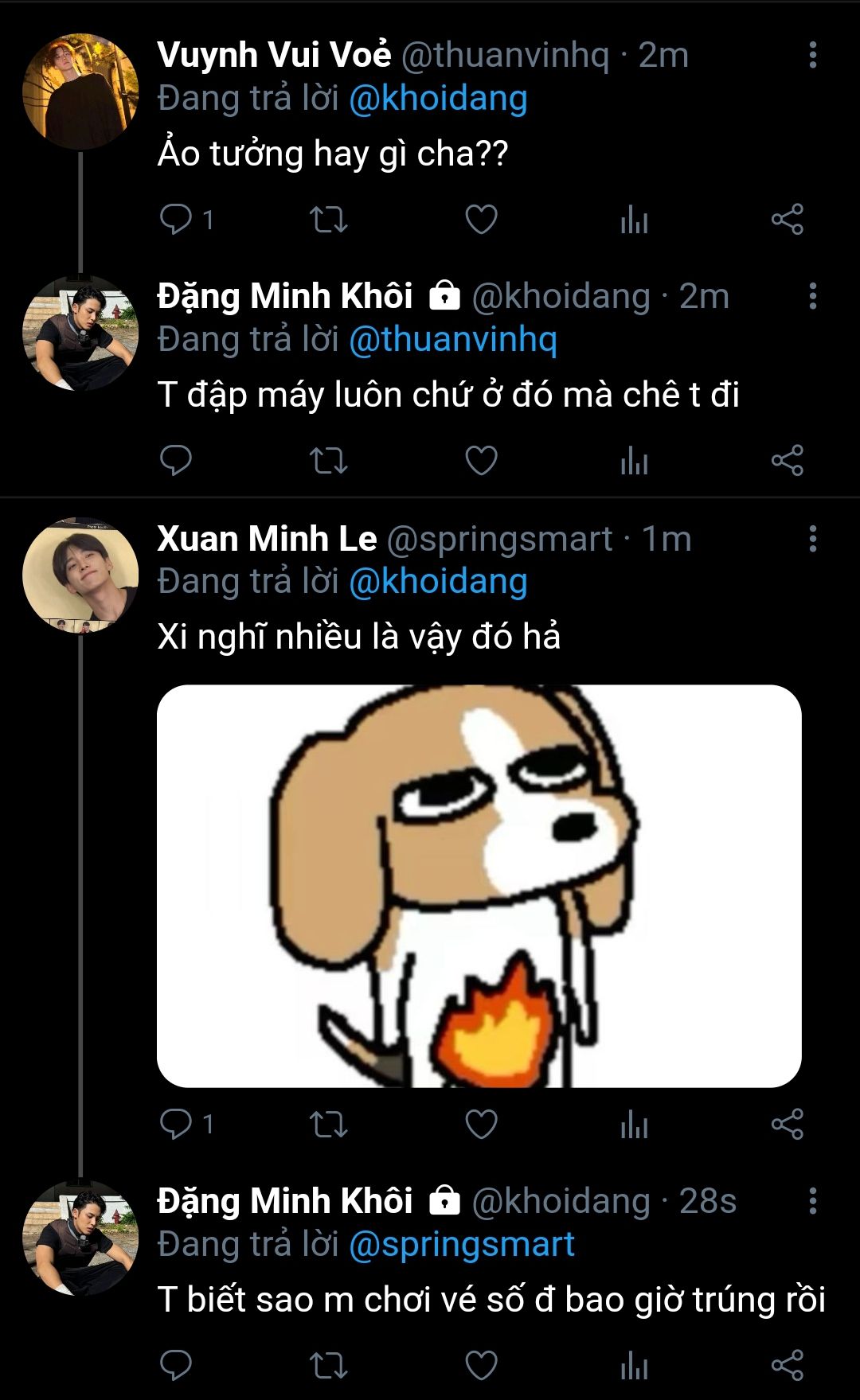Open the @springsmart mention link in last reply
860x1400 pixels.
(462, 1245)
